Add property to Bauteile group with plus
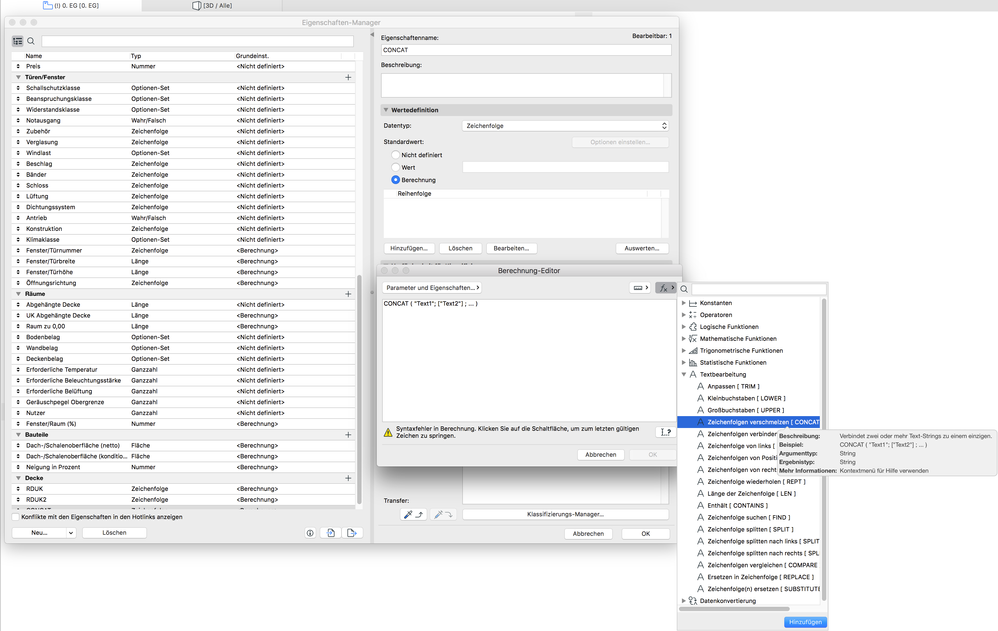 point(348,435)
